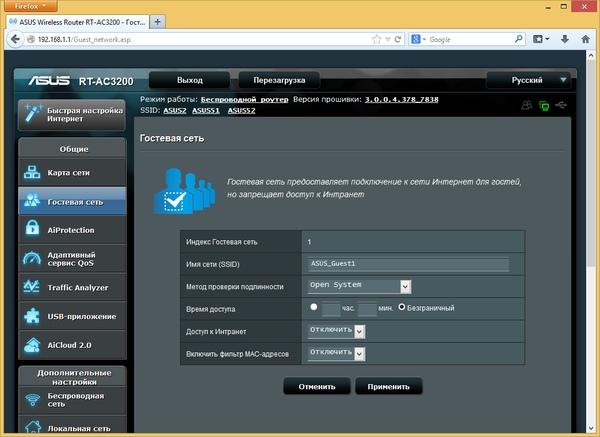Image resolution: width=600 pixels, height=437 pixels.
Task: Click the guest network people icon in sidebar
Action: click(32, 201)
